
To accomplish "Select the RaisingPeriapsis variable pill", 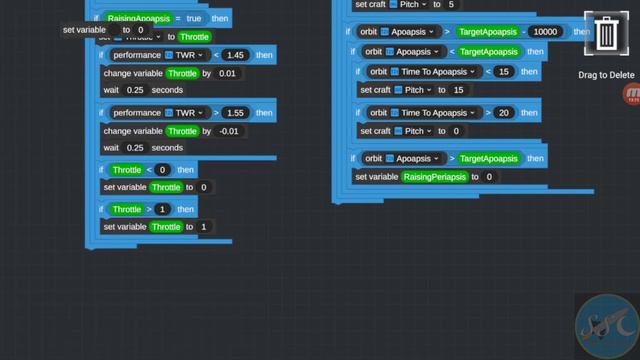I will click(x=435, y=177).
